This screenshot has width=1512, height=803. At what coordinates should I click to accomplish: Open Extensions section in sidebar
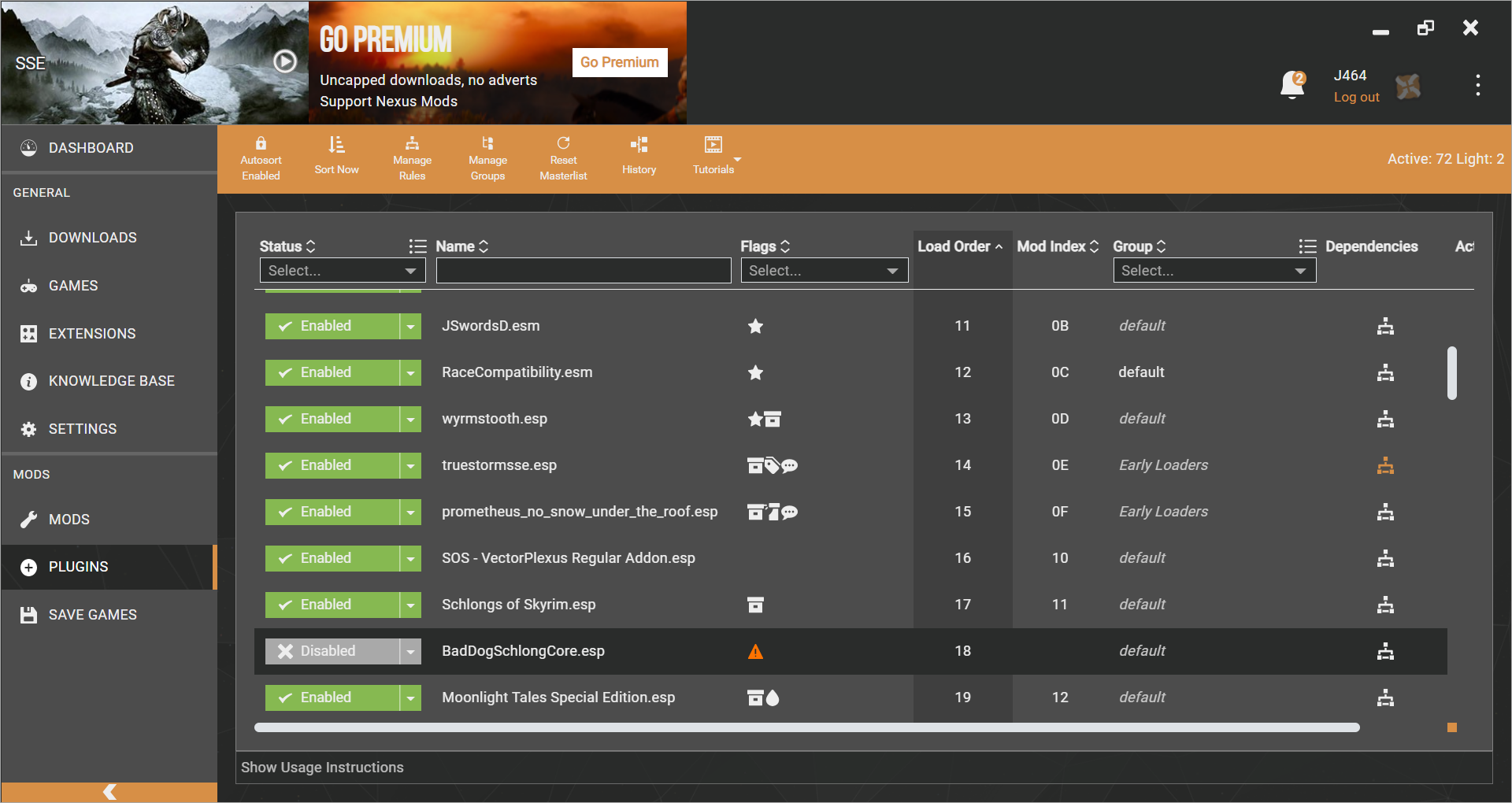tap(109, 334)
